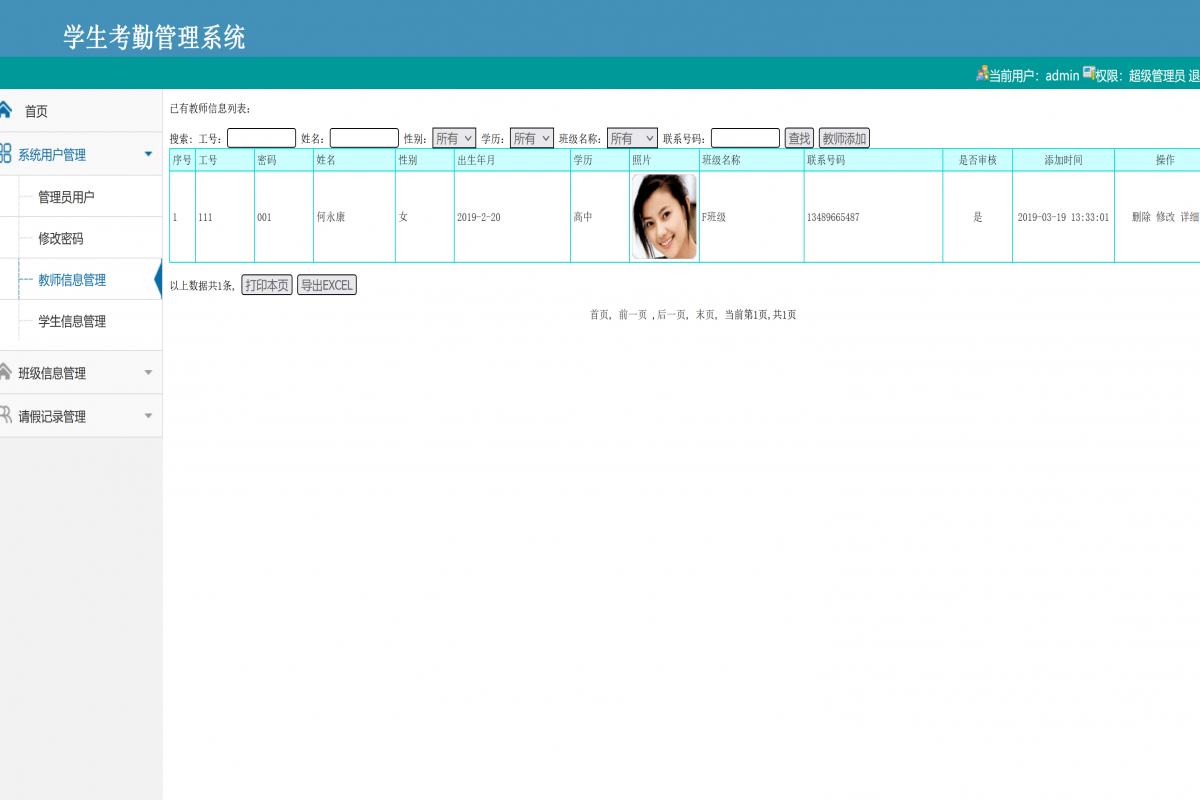The height and width of the screenshot is (800, 1200).
Task: Open the 性别 filter dropdown
Action: pyautogui.click(x=454, y=137)
